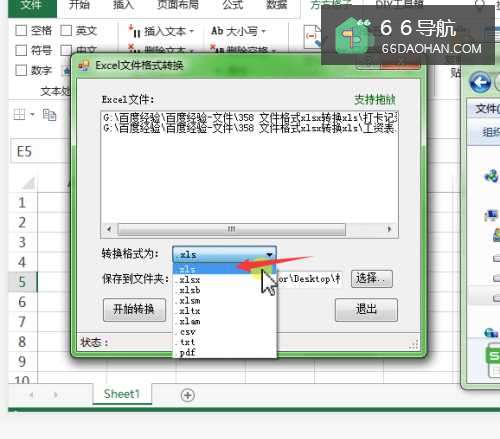
Task: Open the 插入文本 insert text tool
Action: click(161, 32)
